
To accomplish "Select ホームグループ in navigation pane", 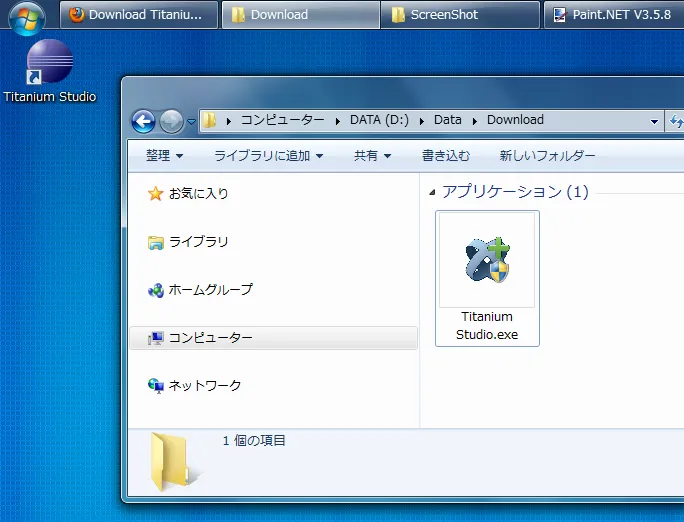I will (x=211, y=289).
